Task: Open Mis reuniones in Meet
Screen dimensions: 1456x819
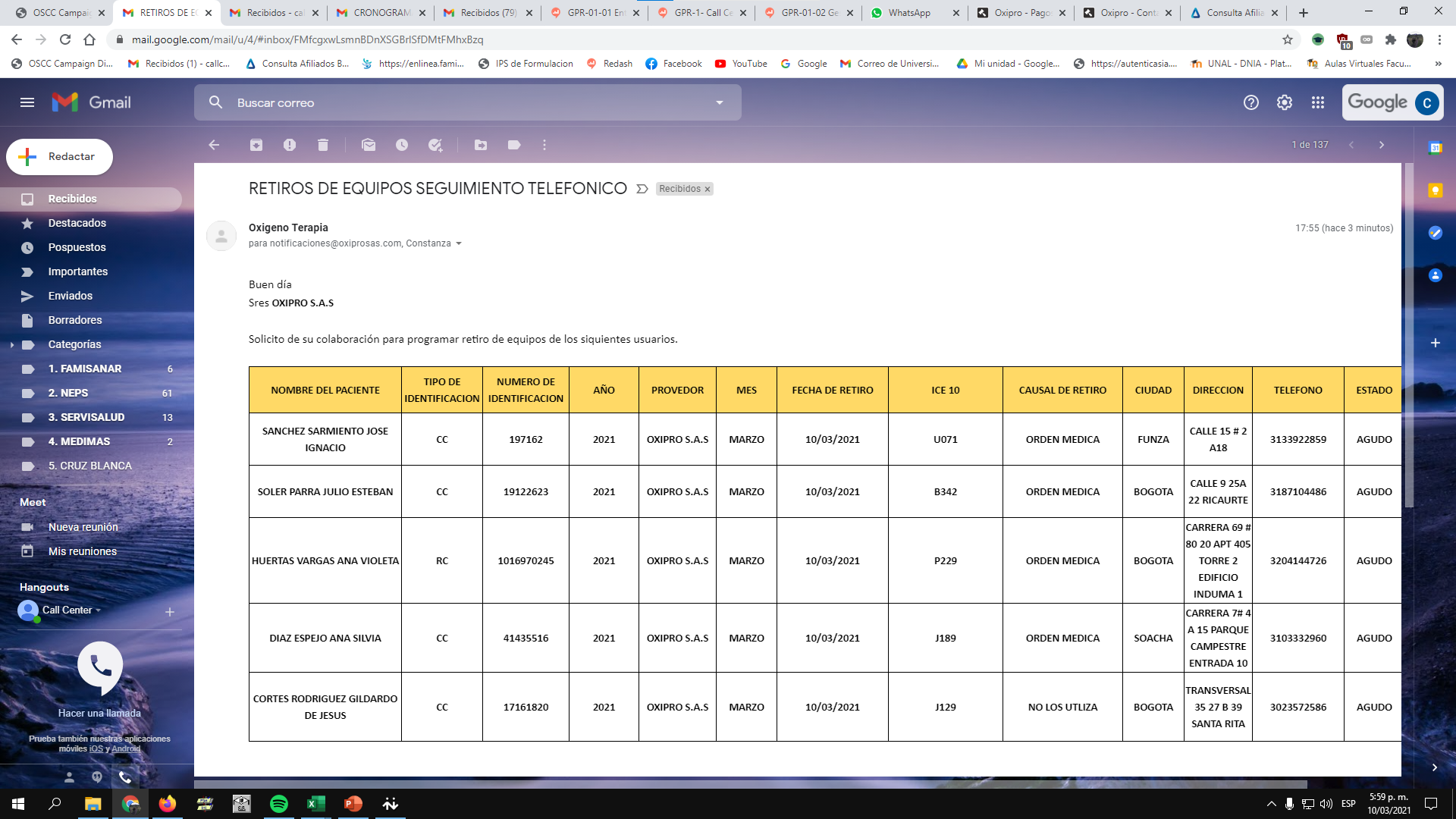Action: (x=83, y=551)
